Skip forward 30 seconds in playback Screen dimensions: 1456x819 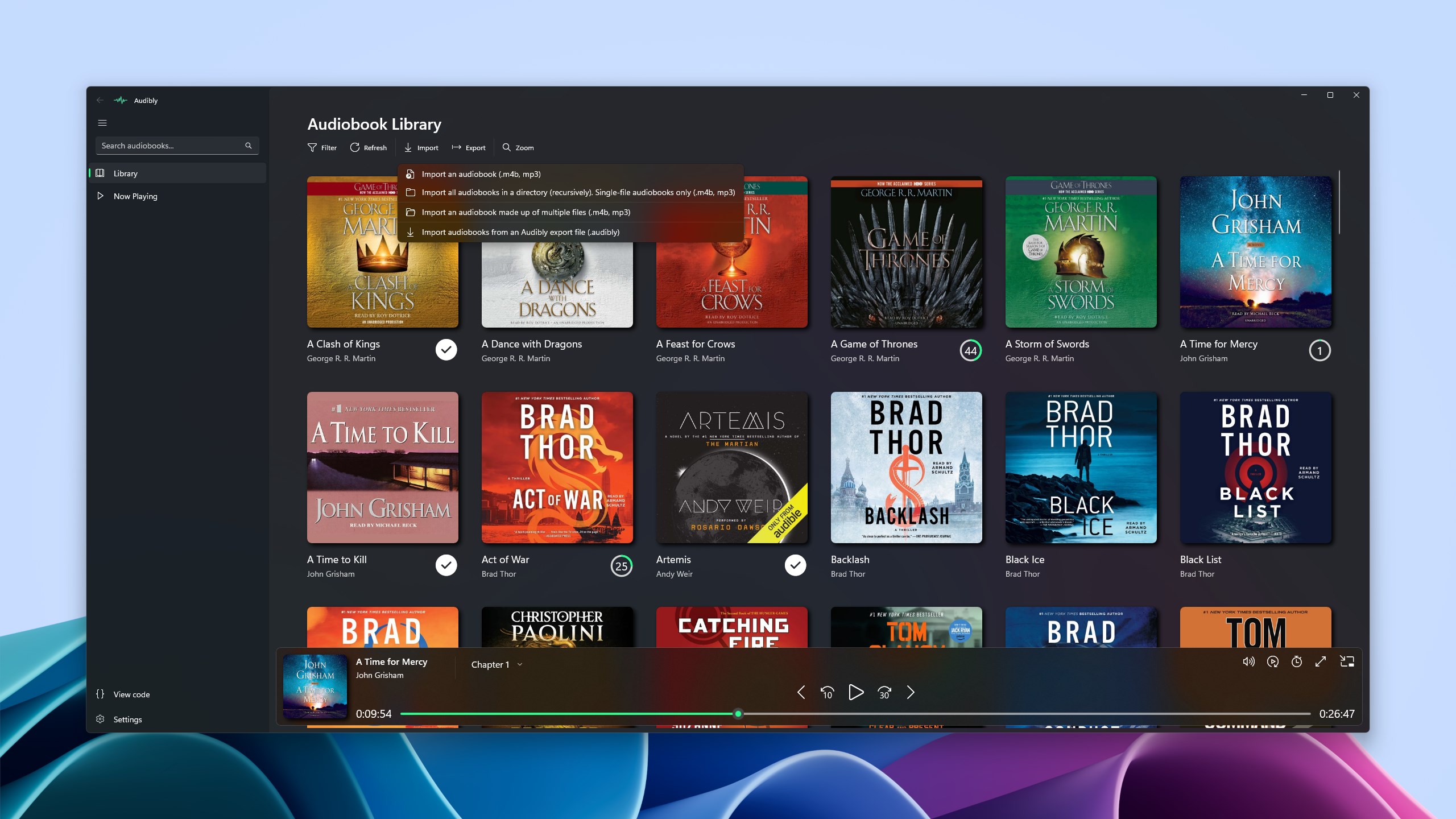884,693
